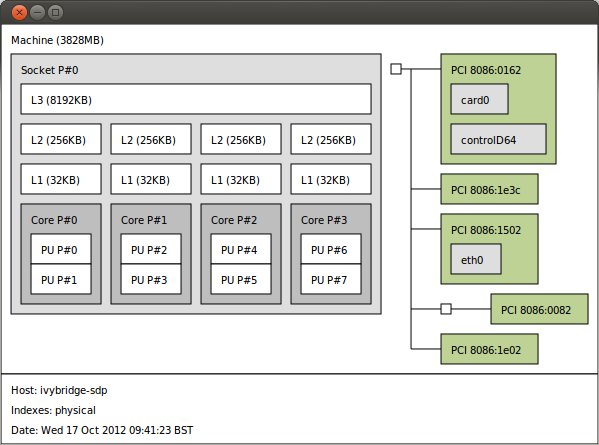
Task: Click the Core P#3 label
Action: click(324, 220)
